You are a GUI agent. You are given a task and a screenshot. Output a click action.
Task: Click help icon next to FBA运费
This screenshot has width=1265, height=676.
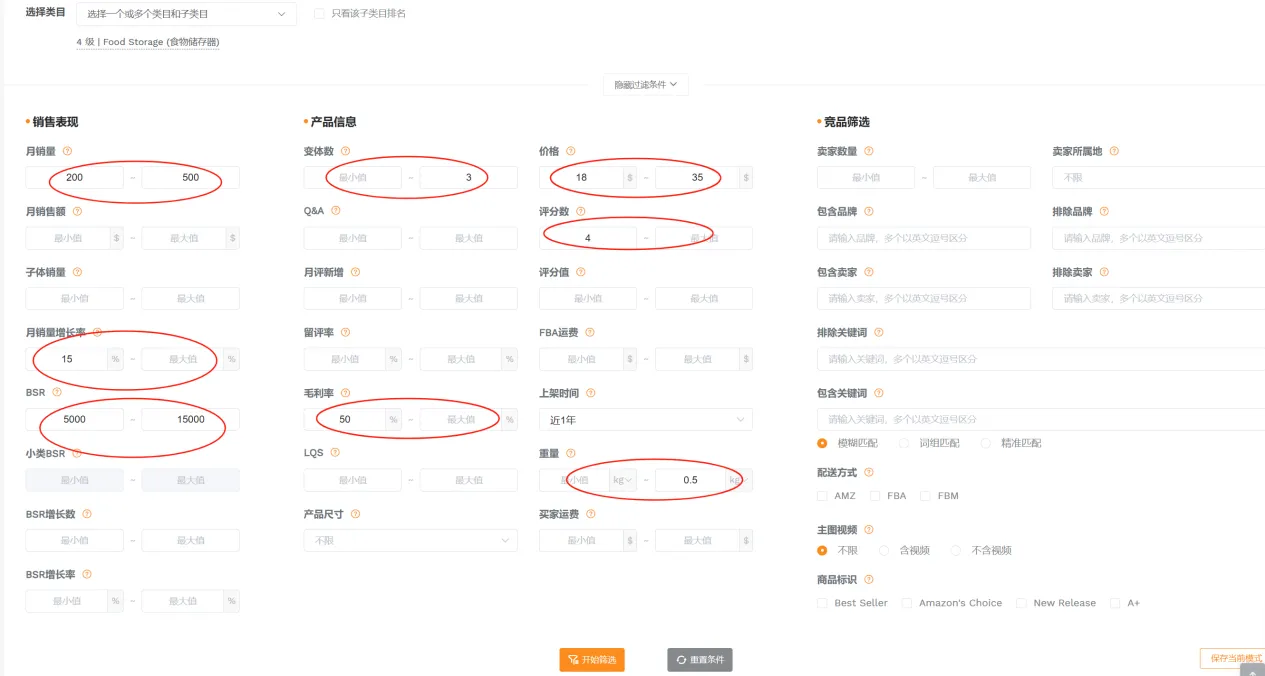click(589, 332)
